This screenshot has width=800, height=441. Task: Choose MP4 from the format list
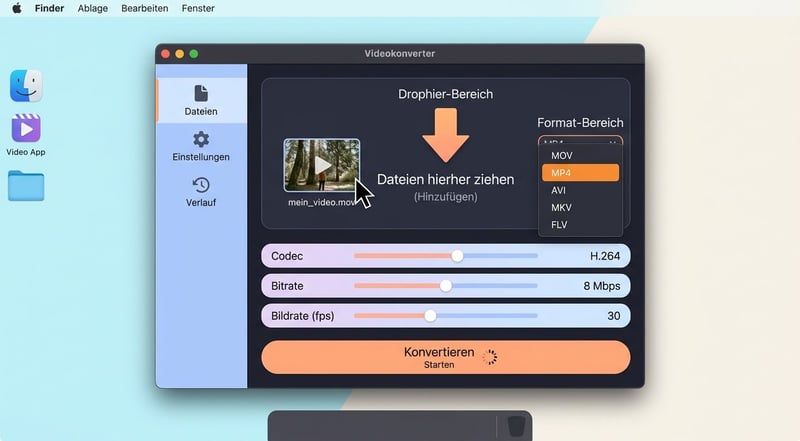point(581,173)
